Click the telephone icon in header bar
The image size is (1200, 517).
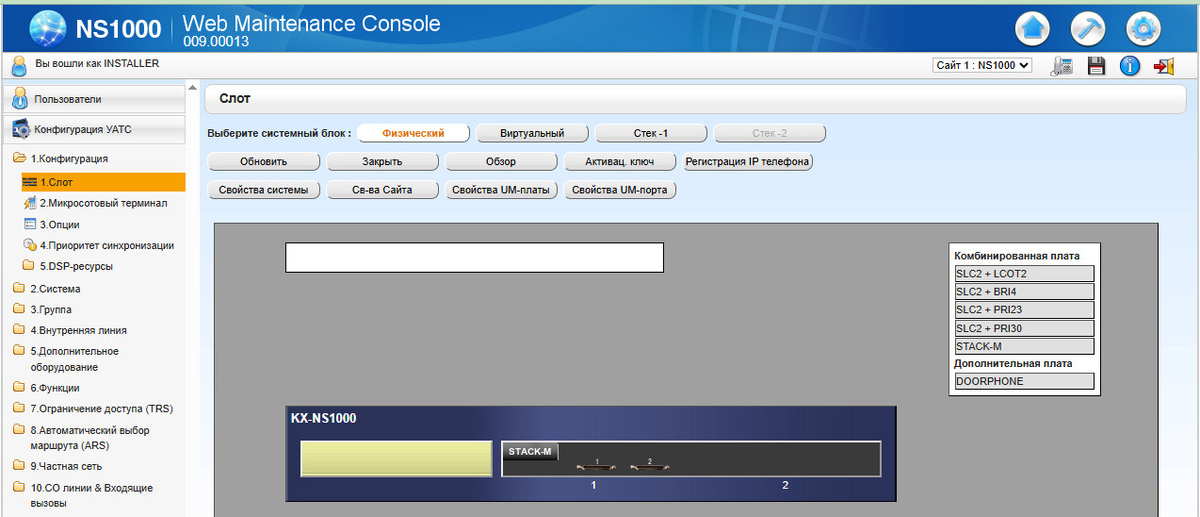pyautogui.click(x=1064, y=66)
